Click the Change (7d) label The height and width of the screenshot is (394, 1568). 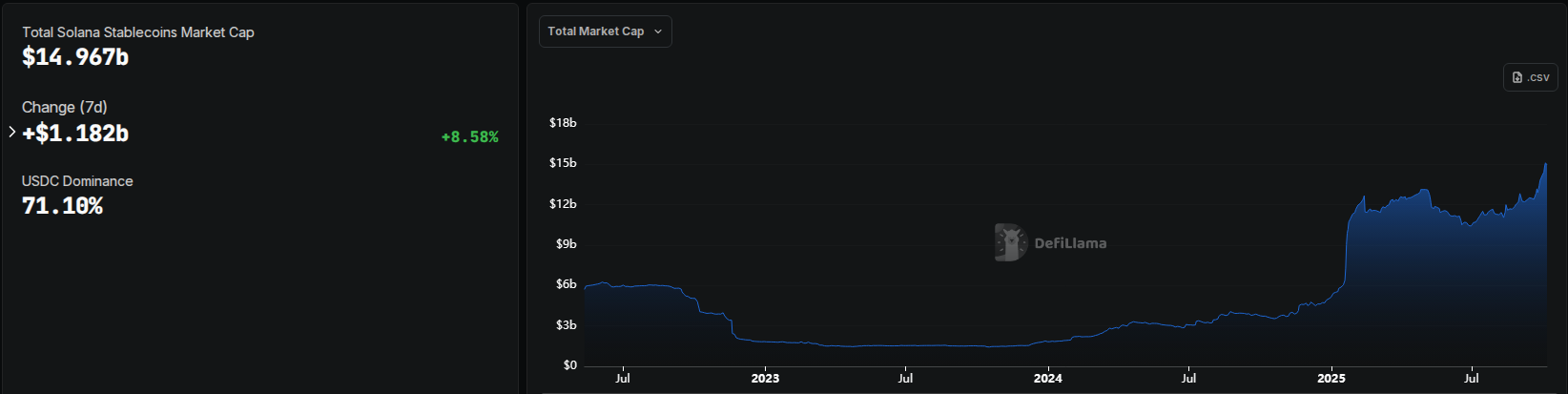point(65,108)
